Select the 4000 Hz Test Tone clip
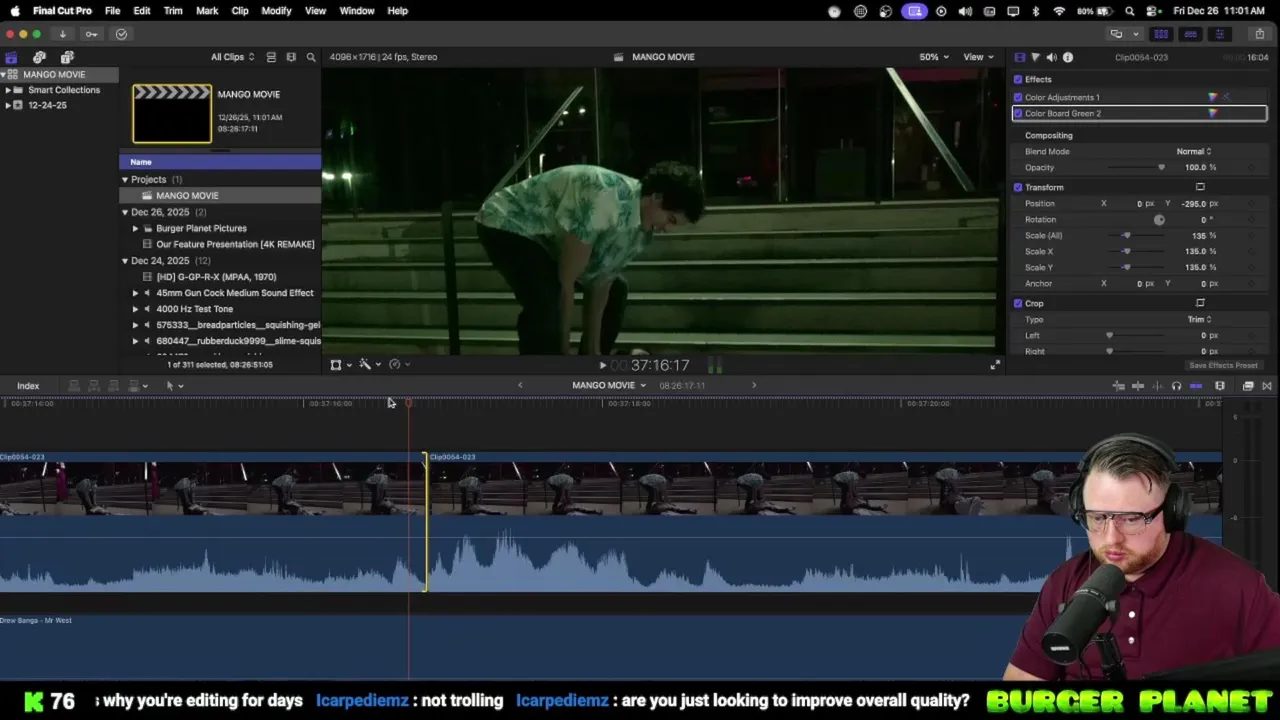This screenshot has height=720, width=1280. [x=194, y=309]
